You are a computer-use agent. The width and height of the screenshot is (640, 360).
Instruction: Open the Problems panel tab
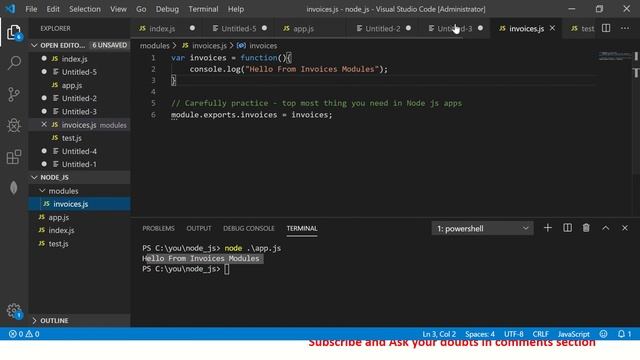pos(158,229)
